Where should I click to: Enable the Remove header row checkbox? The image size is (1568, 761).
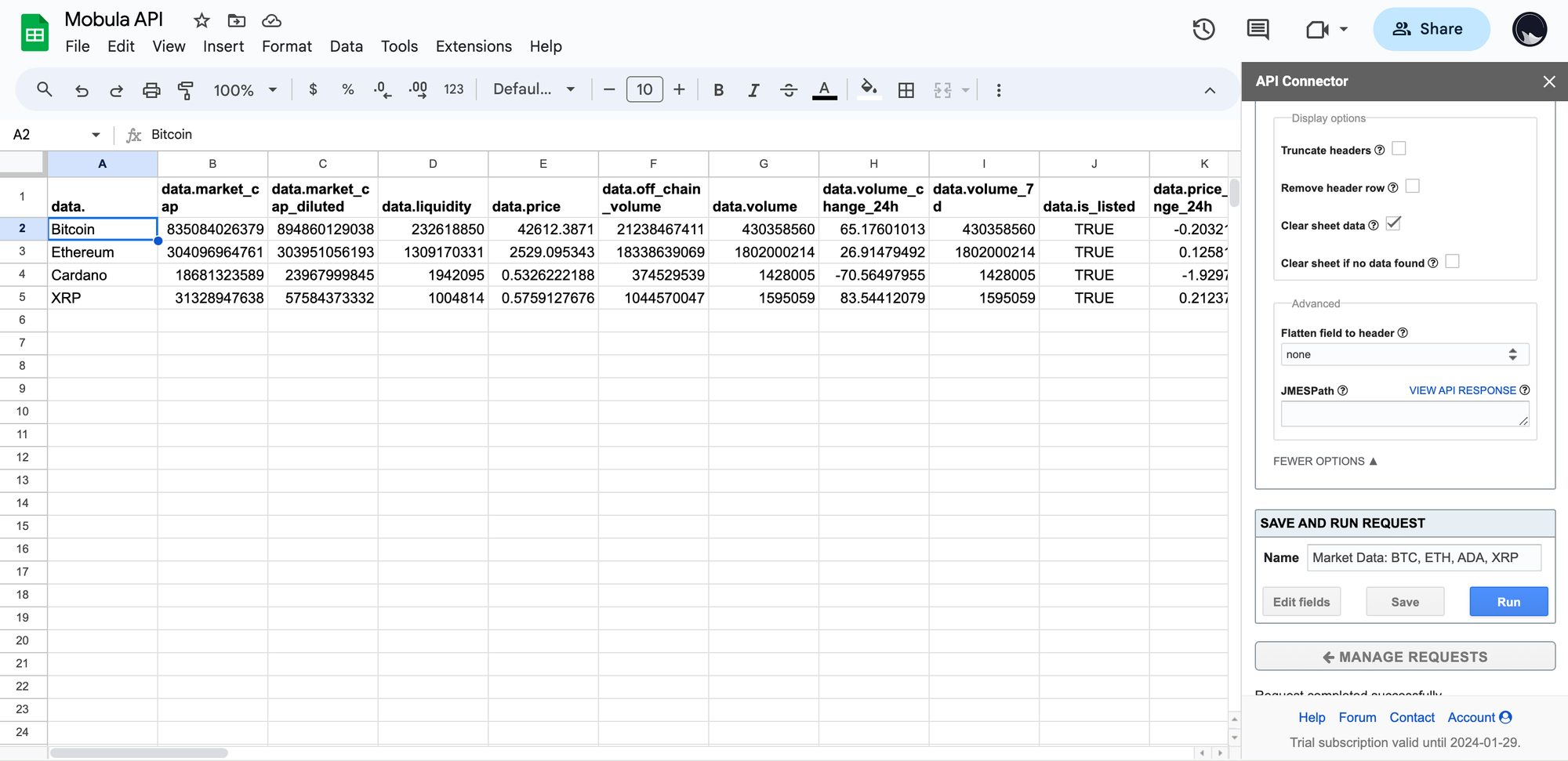click(1413, 186)
